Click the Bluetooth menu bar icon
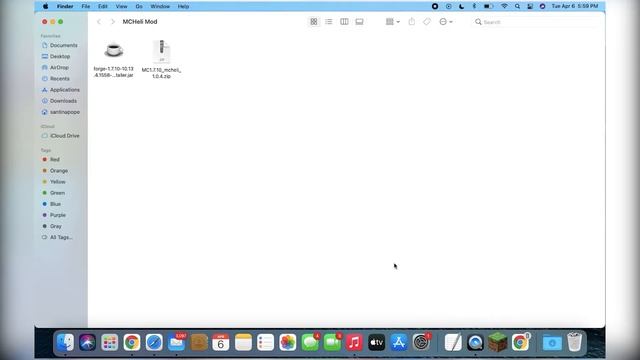This screenshot has height=360, width=640. [474, 6]
